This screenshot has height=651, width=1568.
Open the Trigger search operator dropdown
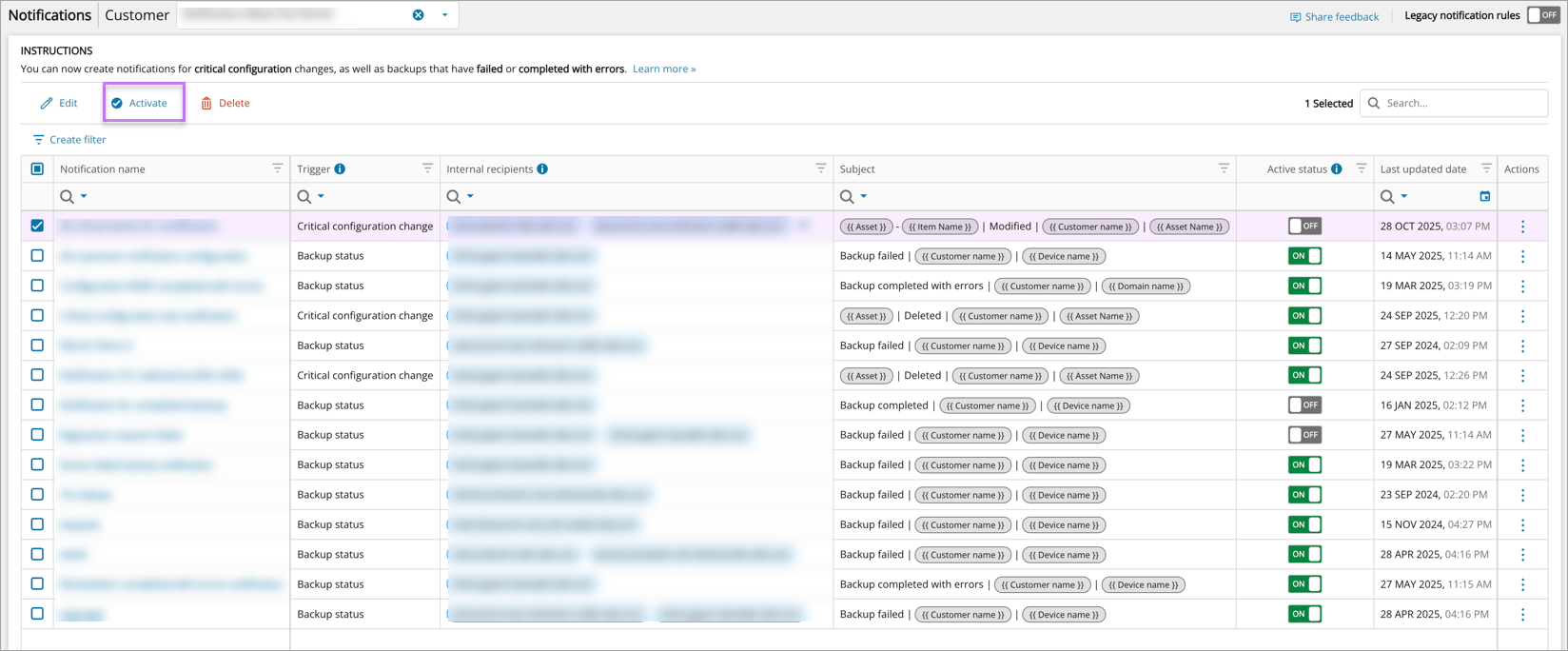pos(321,197)
